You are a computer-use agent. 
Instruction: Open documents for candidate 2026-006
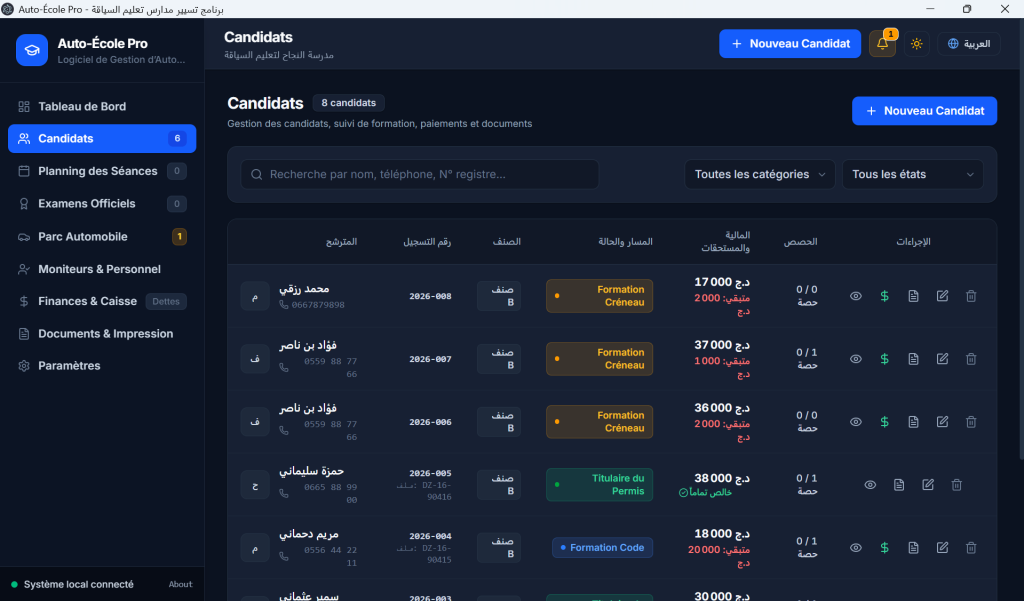tap(913, 422)
